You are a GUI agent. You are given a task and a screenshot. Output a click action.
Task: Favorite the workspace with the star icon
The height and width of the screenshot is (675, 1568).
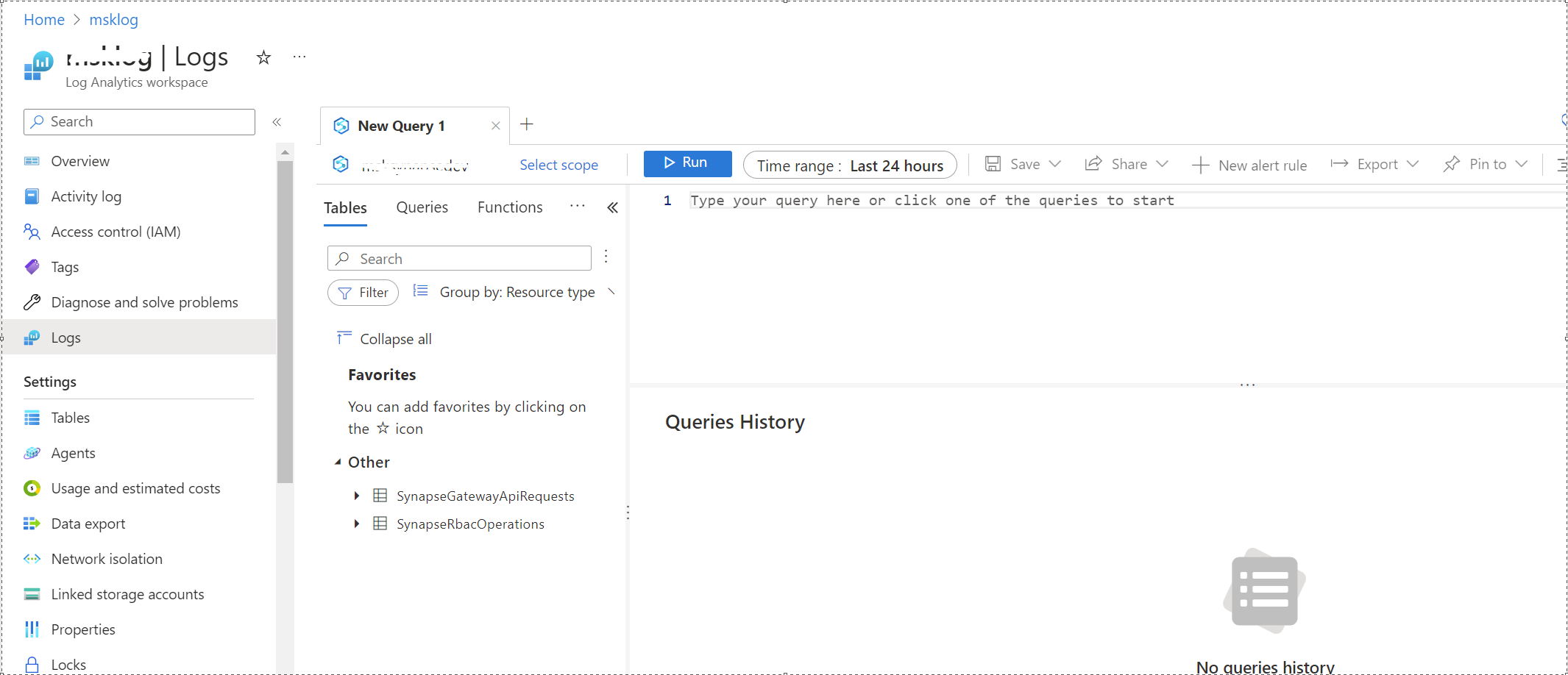(263, 57)
